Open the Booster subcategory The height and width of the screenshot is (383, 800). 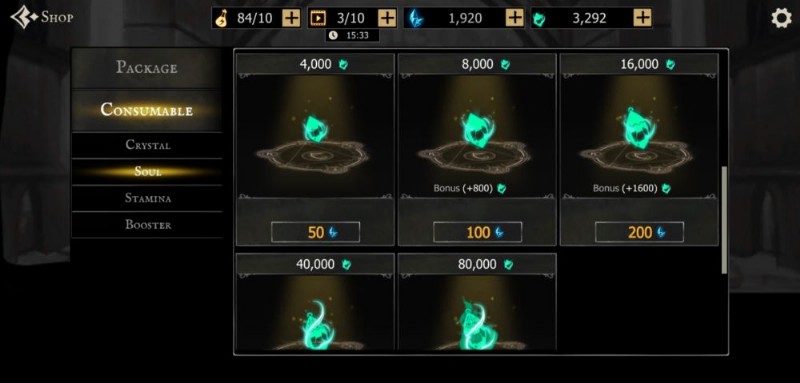[147, 225]
